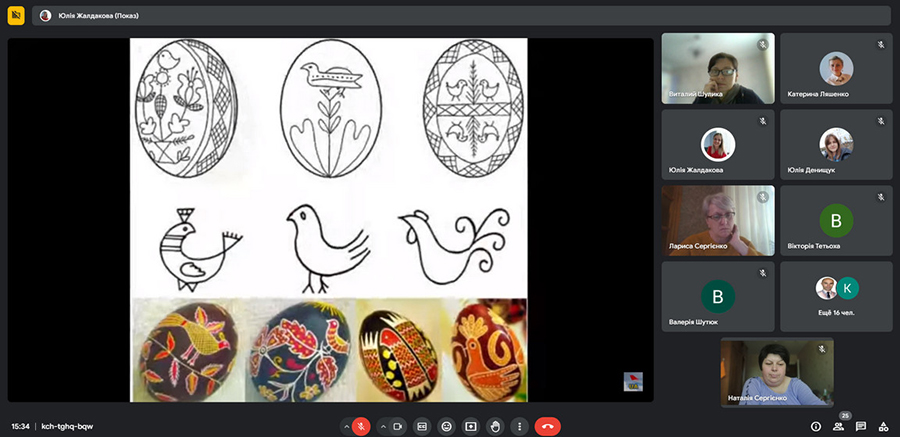Select Виталий Шулика video tile
The image size is (900, 437).
coord(718,68)
